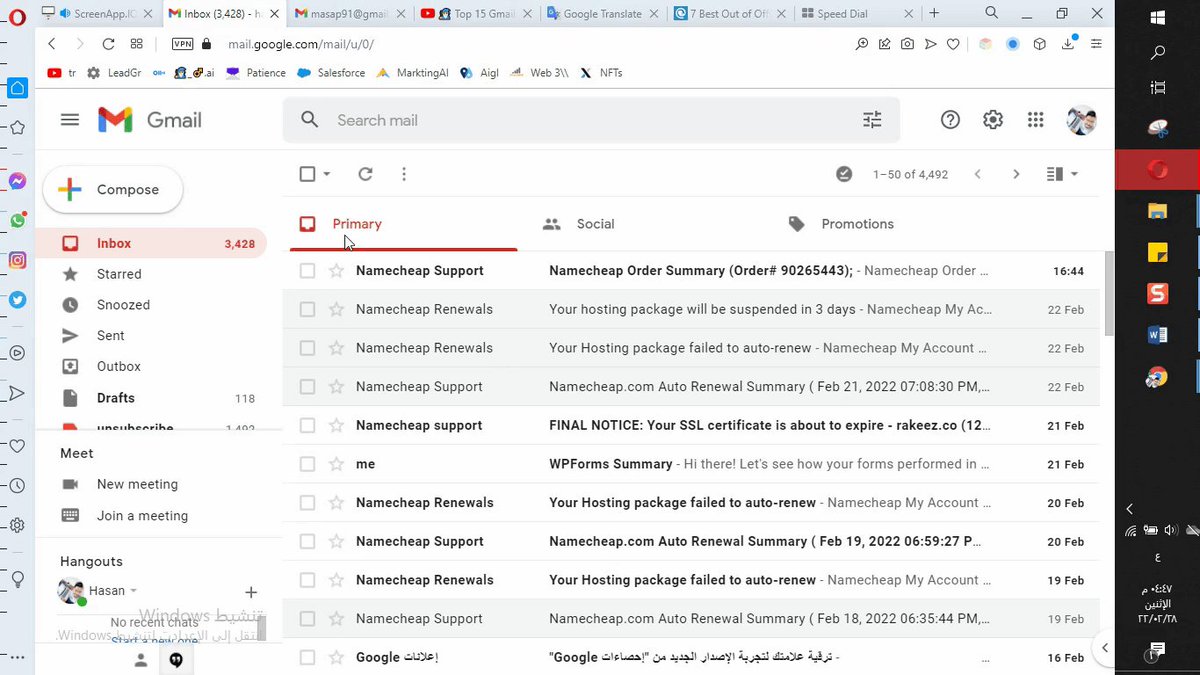Open Word from Windows taskbar
Image resolution: width=1200 pixels, height=675 pixels.
tap(1157, 334)
